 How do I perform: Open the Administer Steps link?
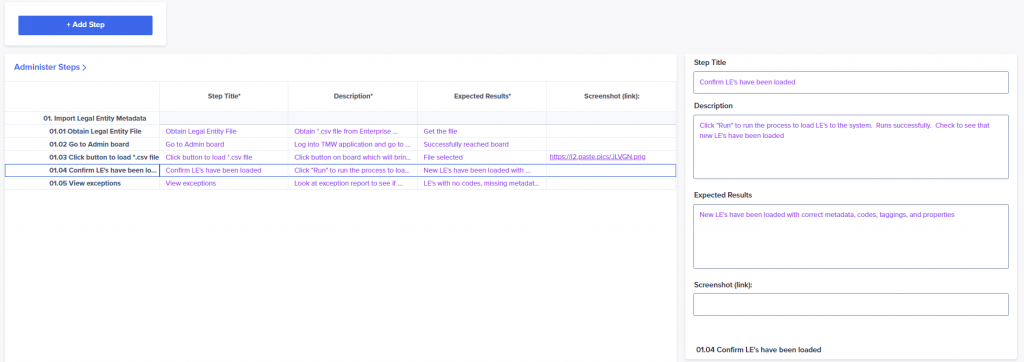[x=50, y=67]
